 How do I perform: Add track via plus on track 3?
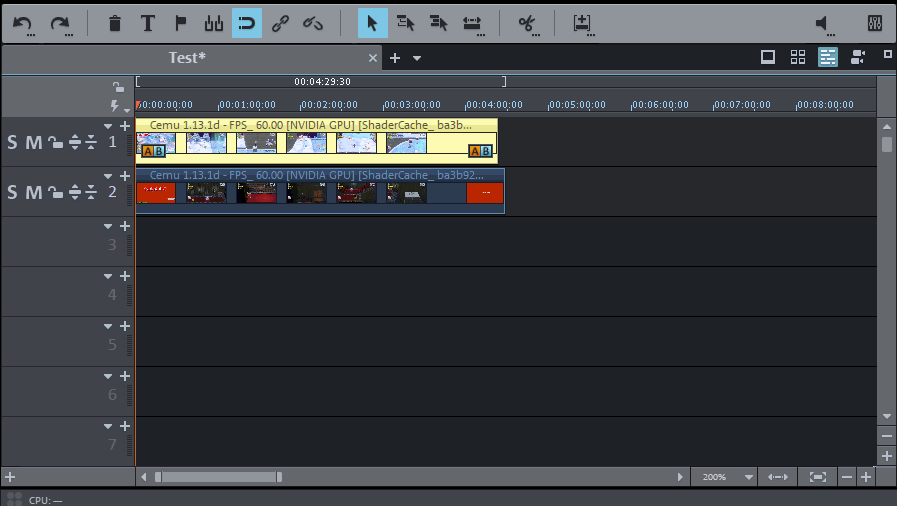coord(125,226)
